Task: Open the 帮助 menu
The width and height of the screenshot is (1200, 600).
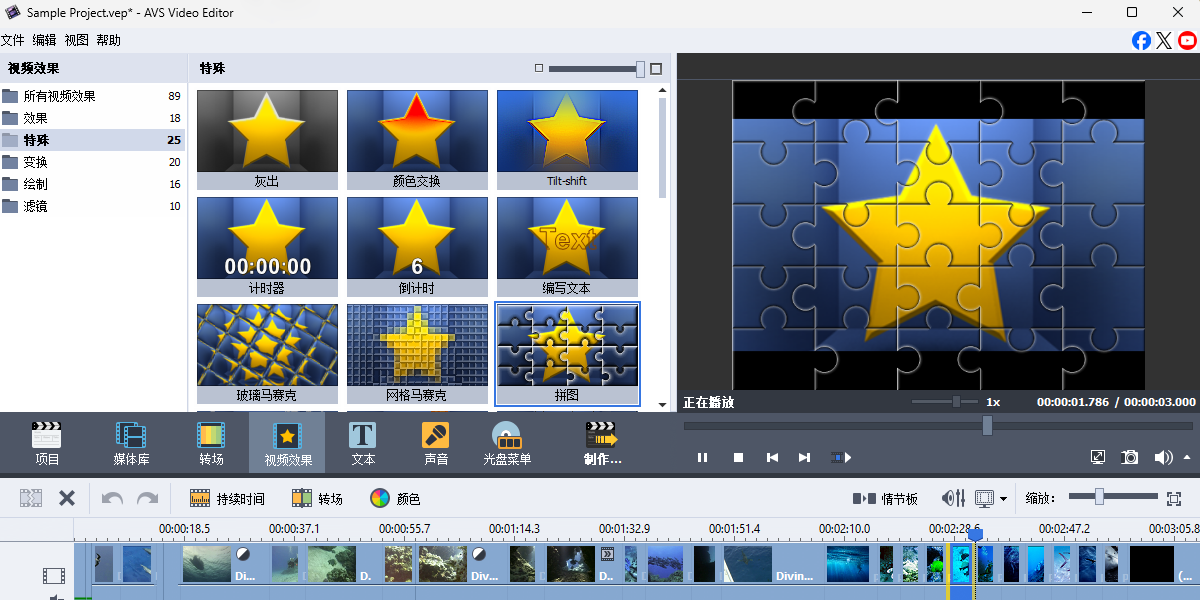Action: coord(108,40)
